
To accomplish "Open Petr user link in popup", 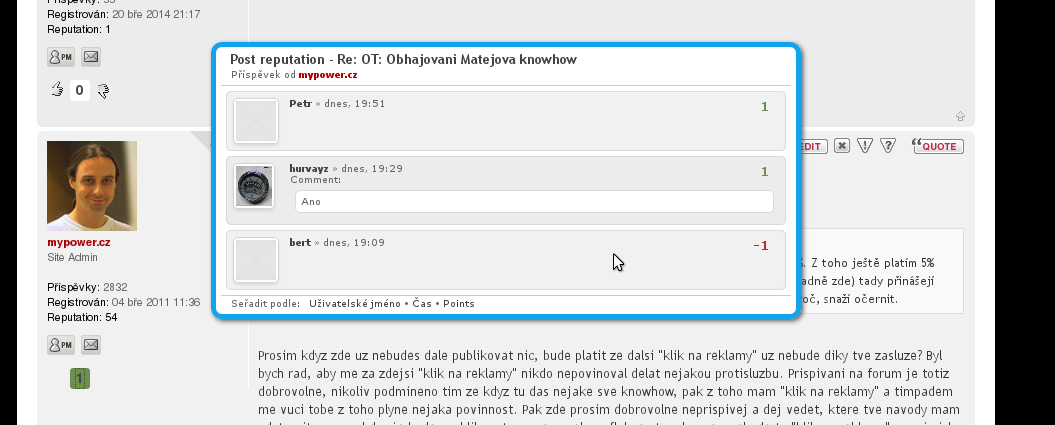I will (300, 104).
